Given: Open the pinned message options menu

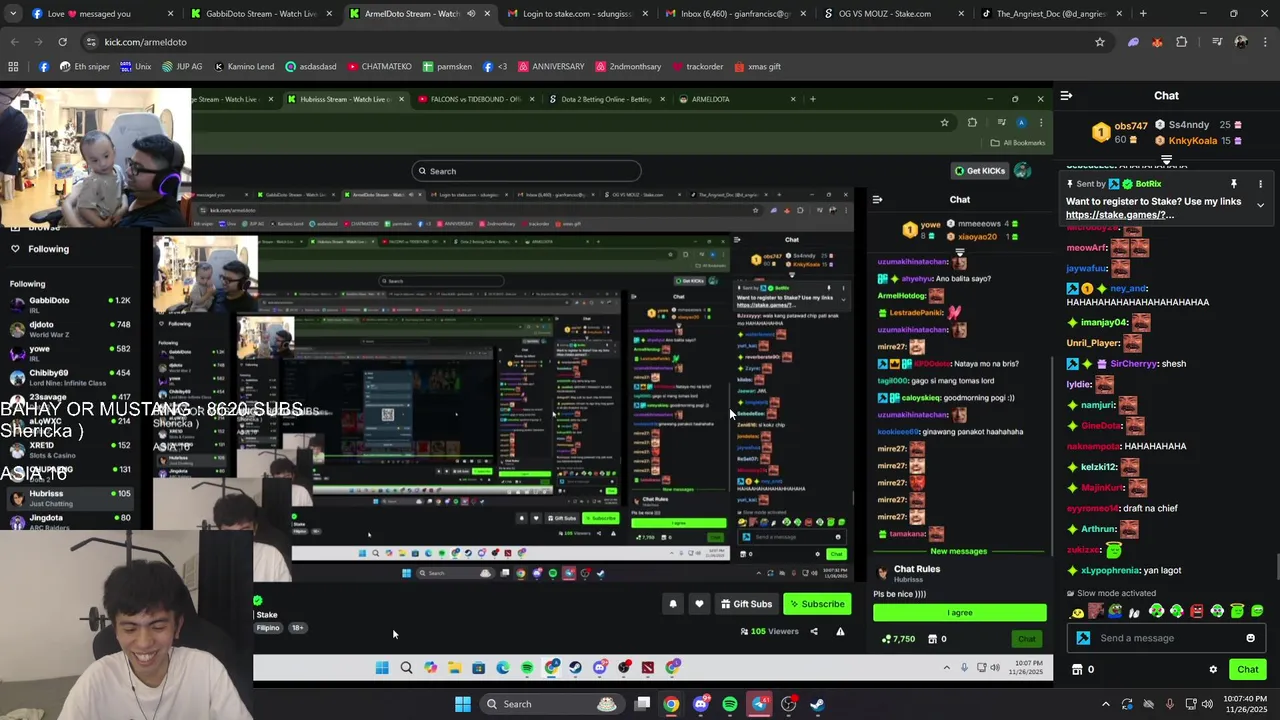Looking at the screenshot, I should click(x=1260, y=184).
